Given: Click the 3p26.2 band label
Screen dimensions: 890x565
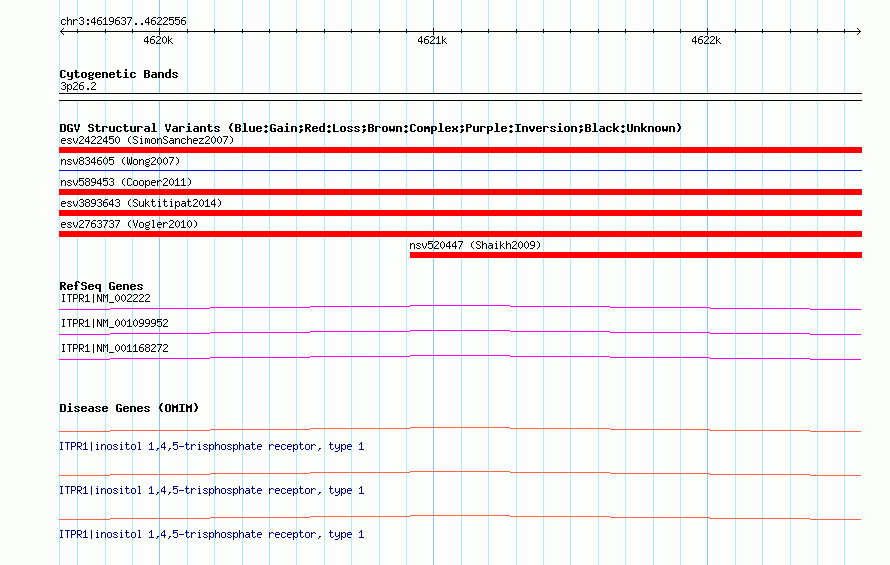Looking at the screenshot, I should tap(78, 86).
